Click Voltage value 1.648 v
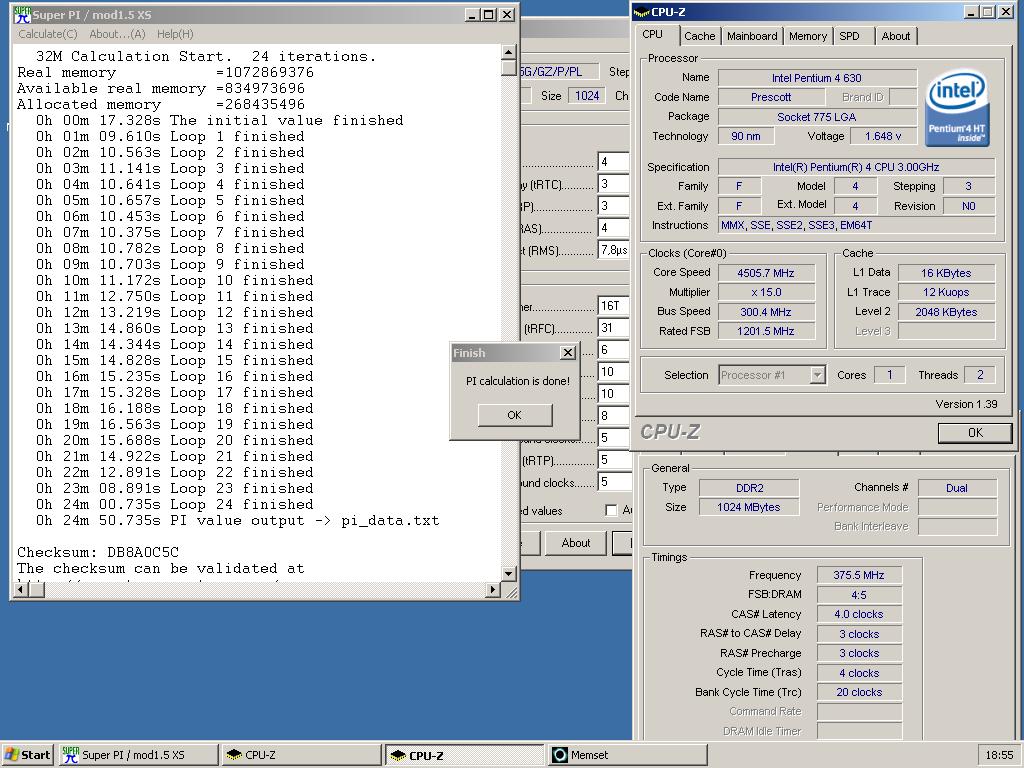 pyautogui.click(x=883, y=136)
